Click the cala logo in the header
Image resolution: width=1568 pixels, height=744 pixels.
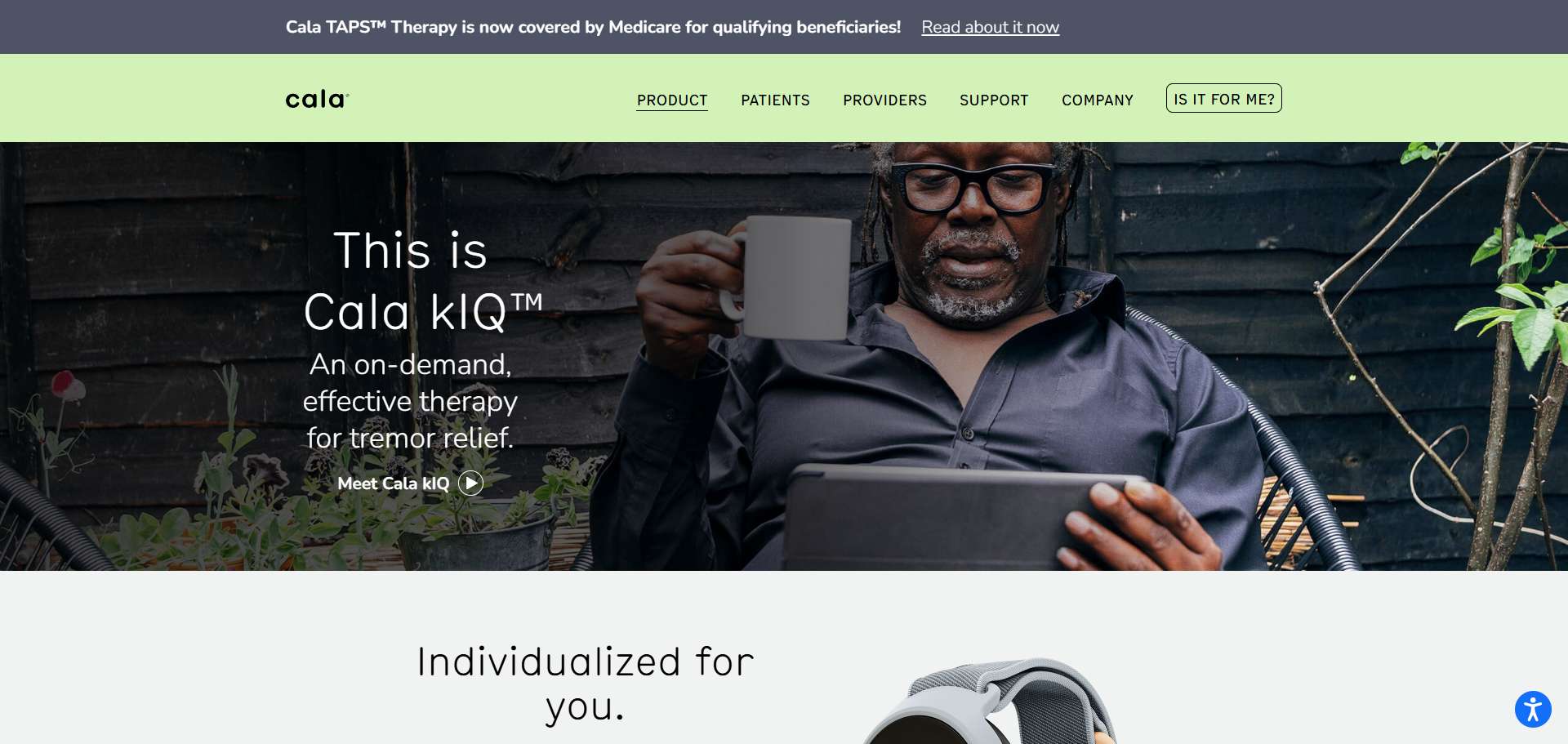tap(317, 100)
